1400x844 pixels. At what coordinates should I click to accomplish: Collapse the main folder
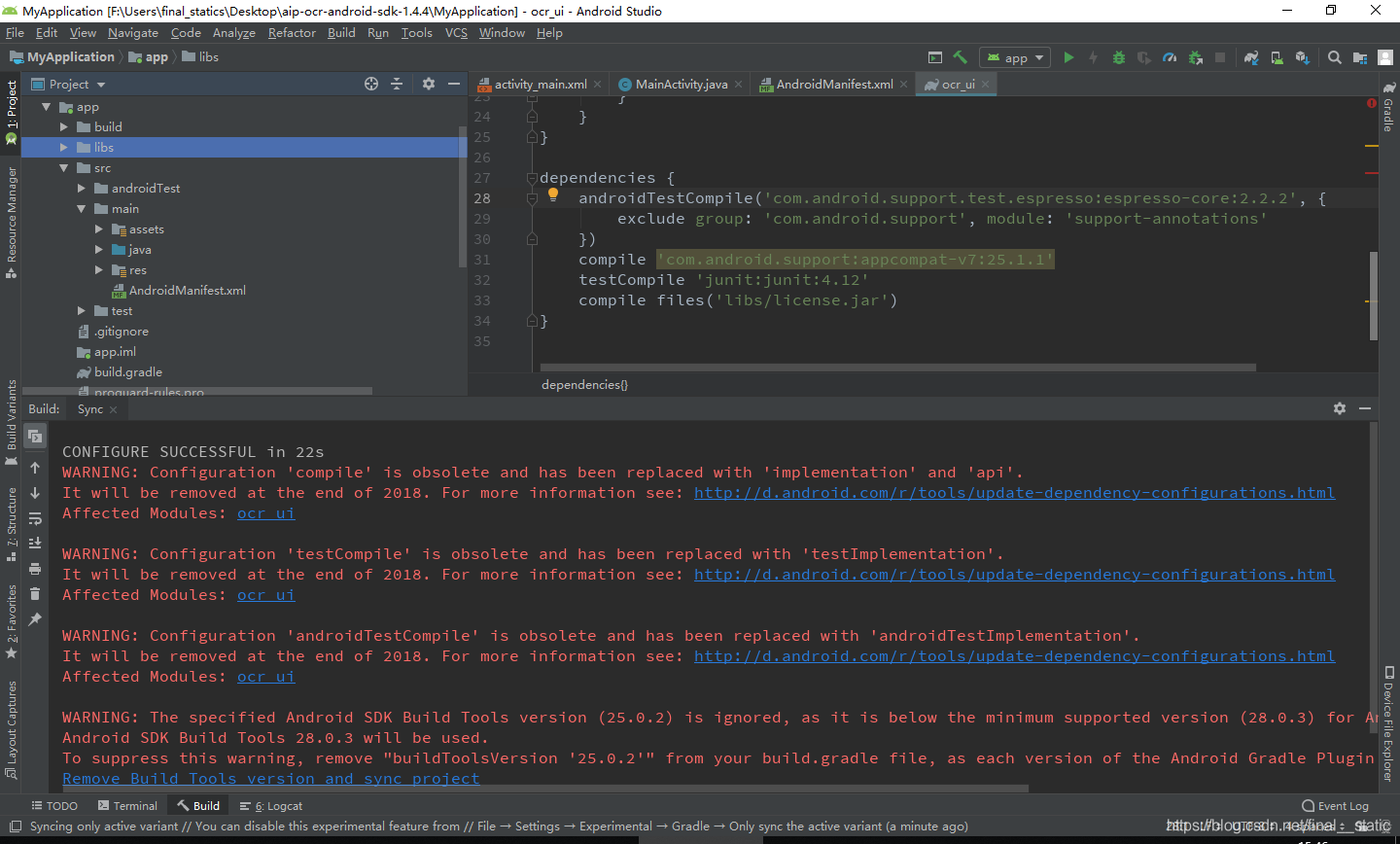click(82, 209)
